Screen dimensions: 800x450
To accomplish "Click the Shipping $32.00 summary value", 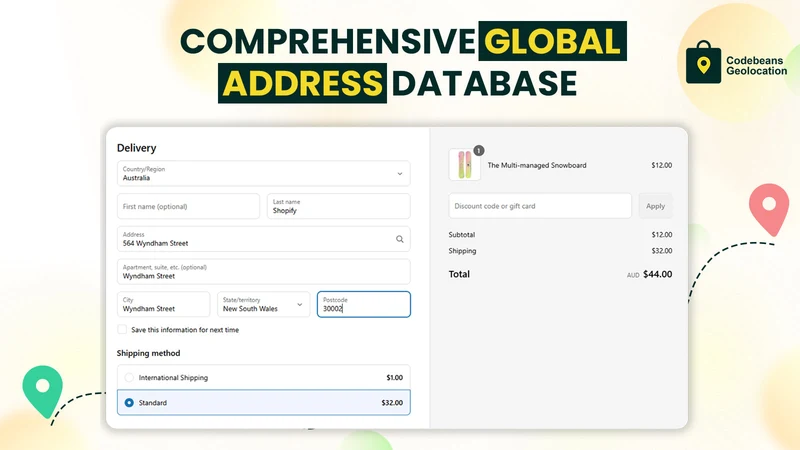I will click(x=662, y=251).
